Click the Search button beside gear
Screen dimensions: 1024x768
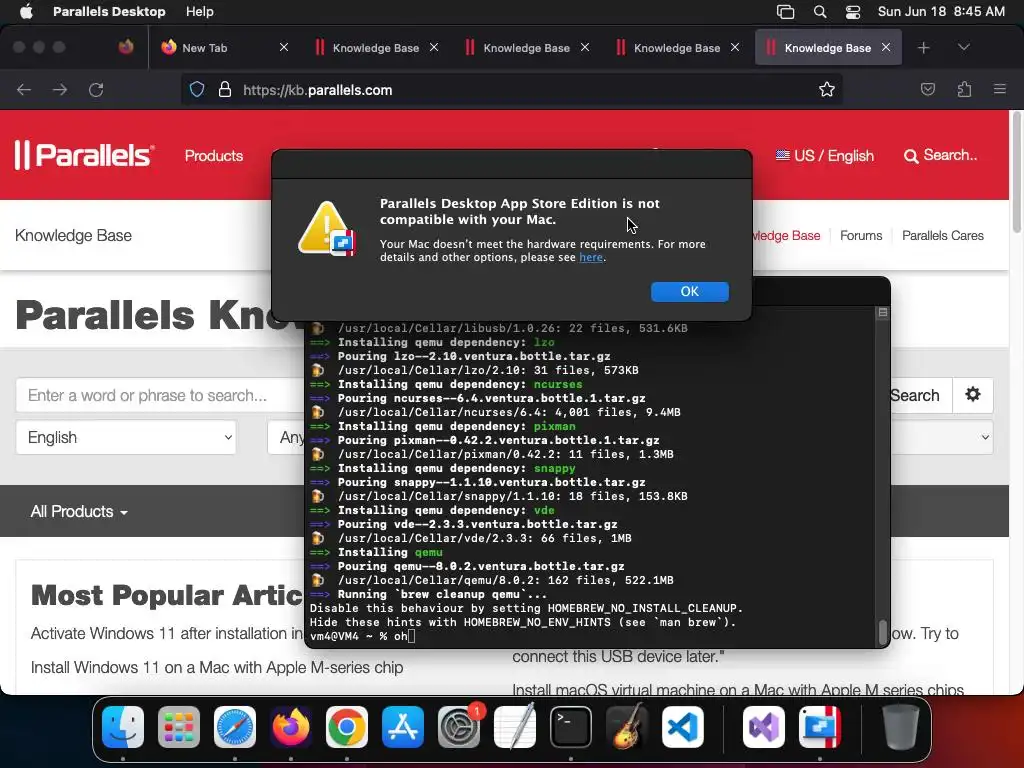920,395
